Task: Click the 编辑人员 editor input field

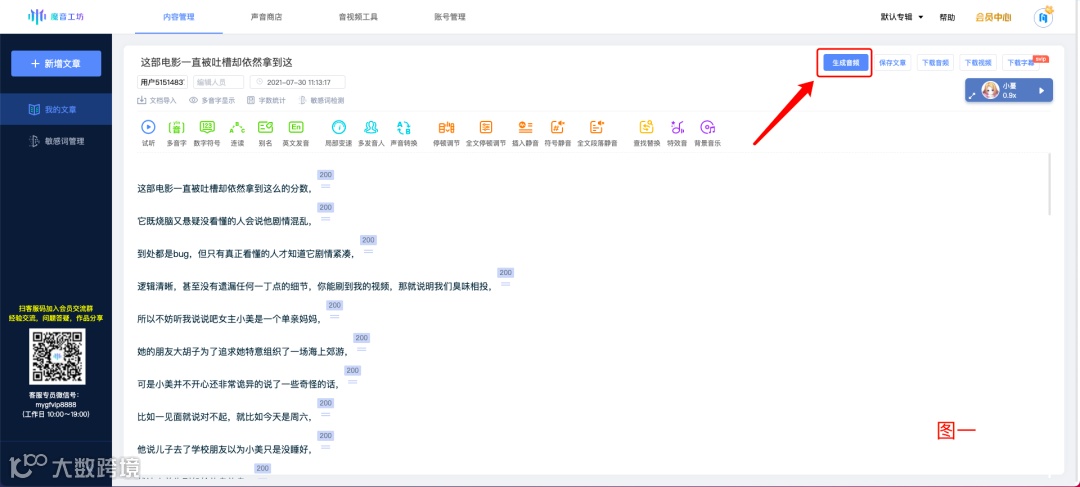Action: point(218,82)
